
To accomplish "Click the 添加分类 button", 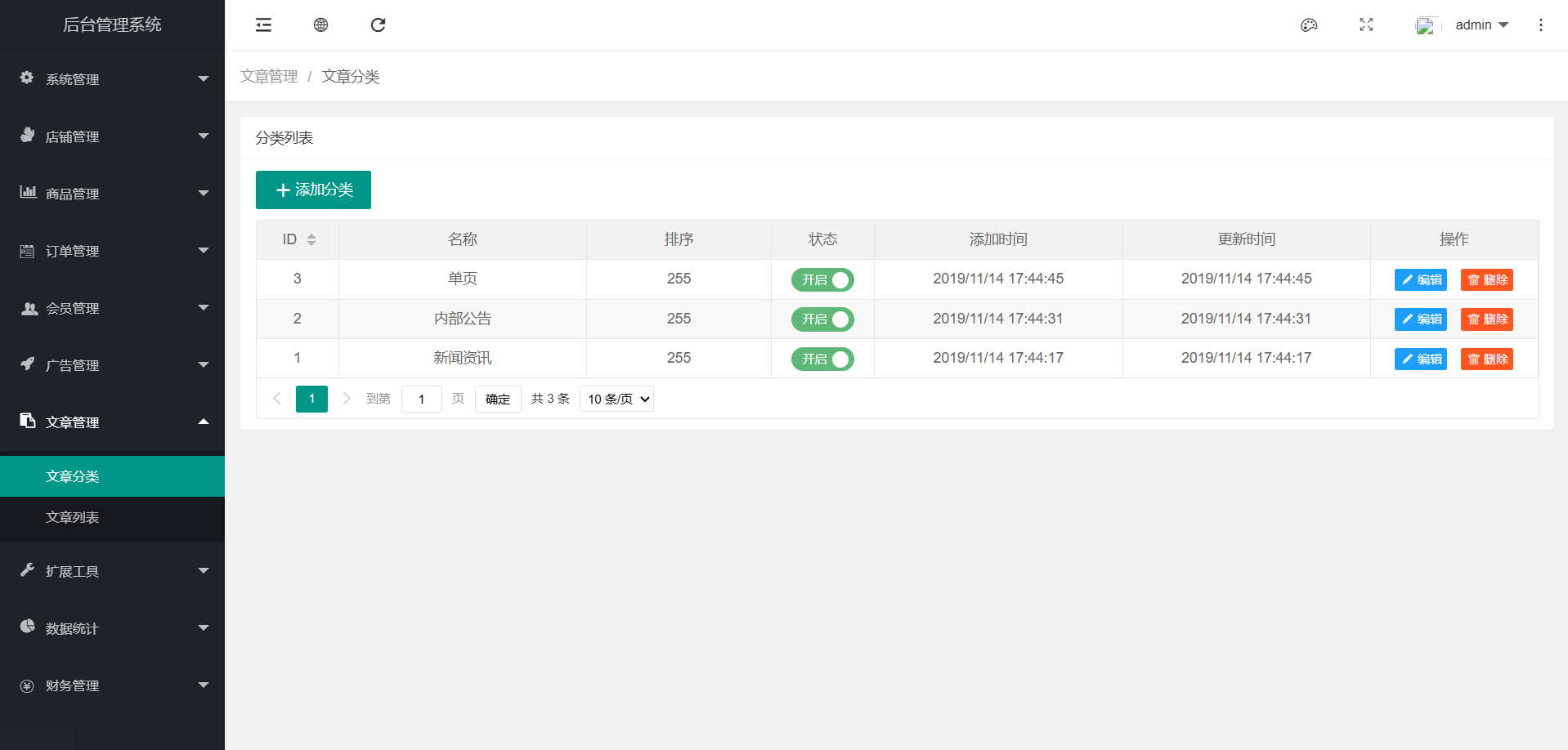I will (313, 190).
